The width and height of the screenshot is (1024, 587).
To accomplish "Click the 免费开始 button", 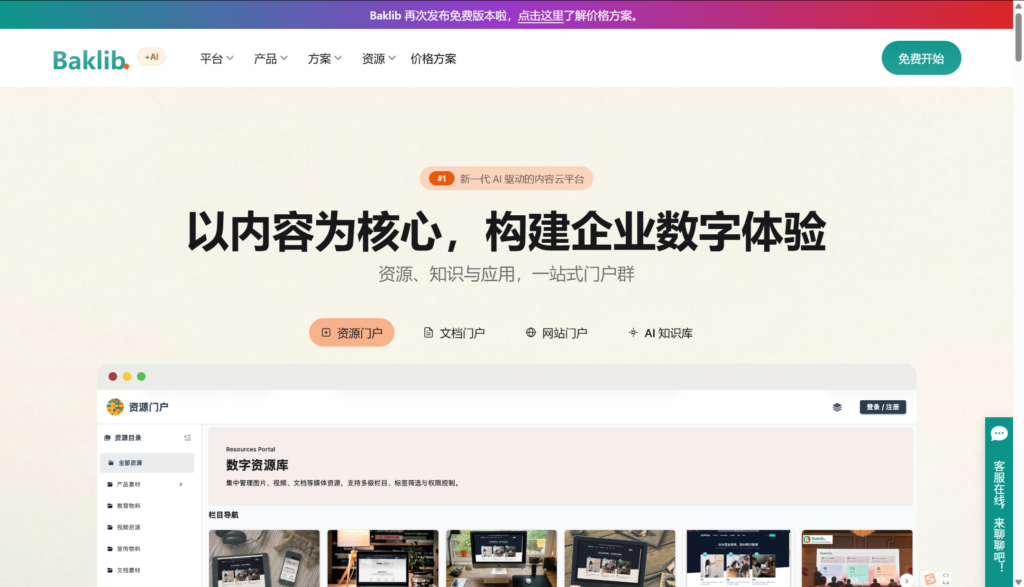I will coord(921,58).
